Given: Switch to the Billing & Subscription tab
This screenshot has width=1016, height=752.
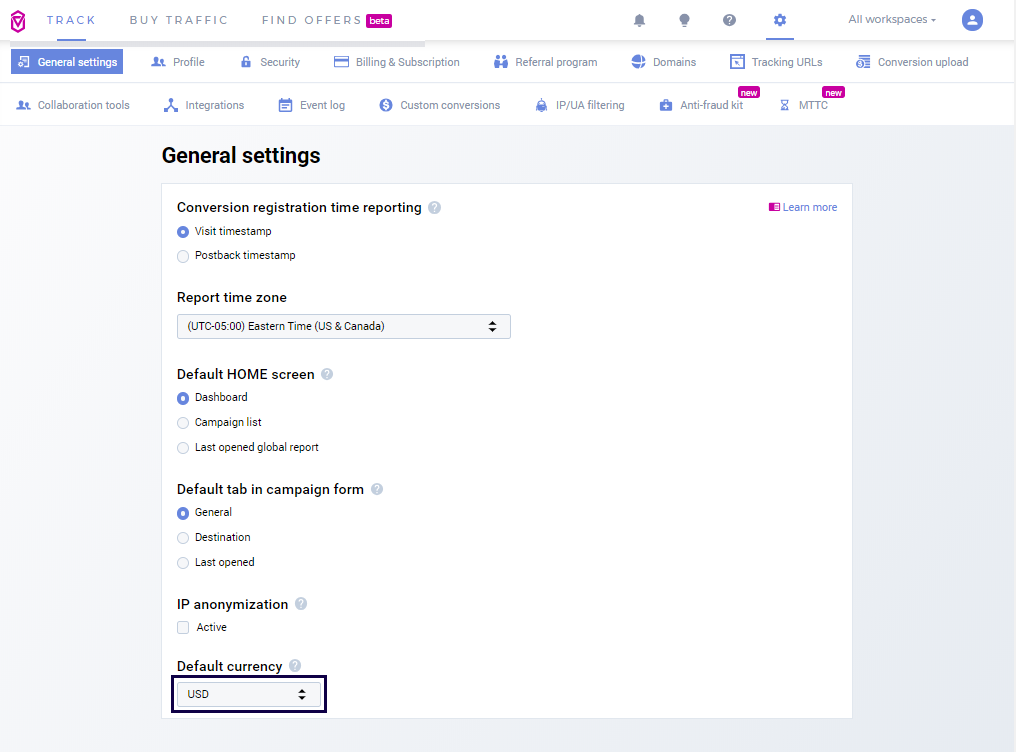Looking at the screenshot, I should point(397,62).
